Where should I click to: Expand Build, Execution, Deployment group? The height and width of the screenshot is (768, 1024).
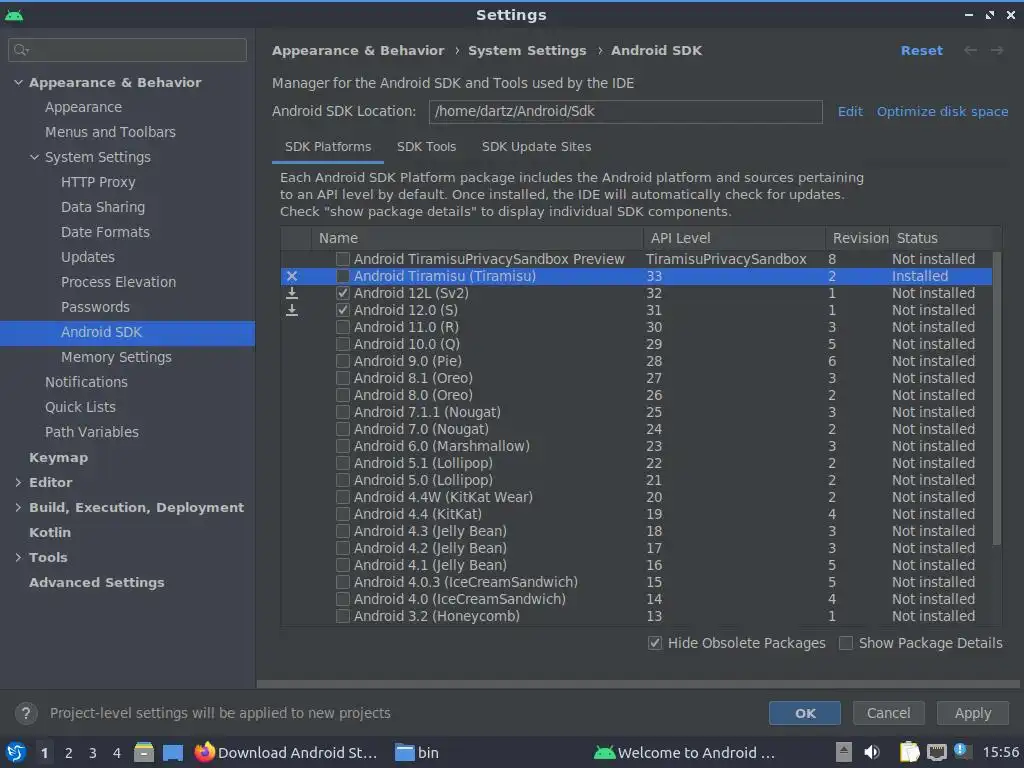tap(18, 507)
